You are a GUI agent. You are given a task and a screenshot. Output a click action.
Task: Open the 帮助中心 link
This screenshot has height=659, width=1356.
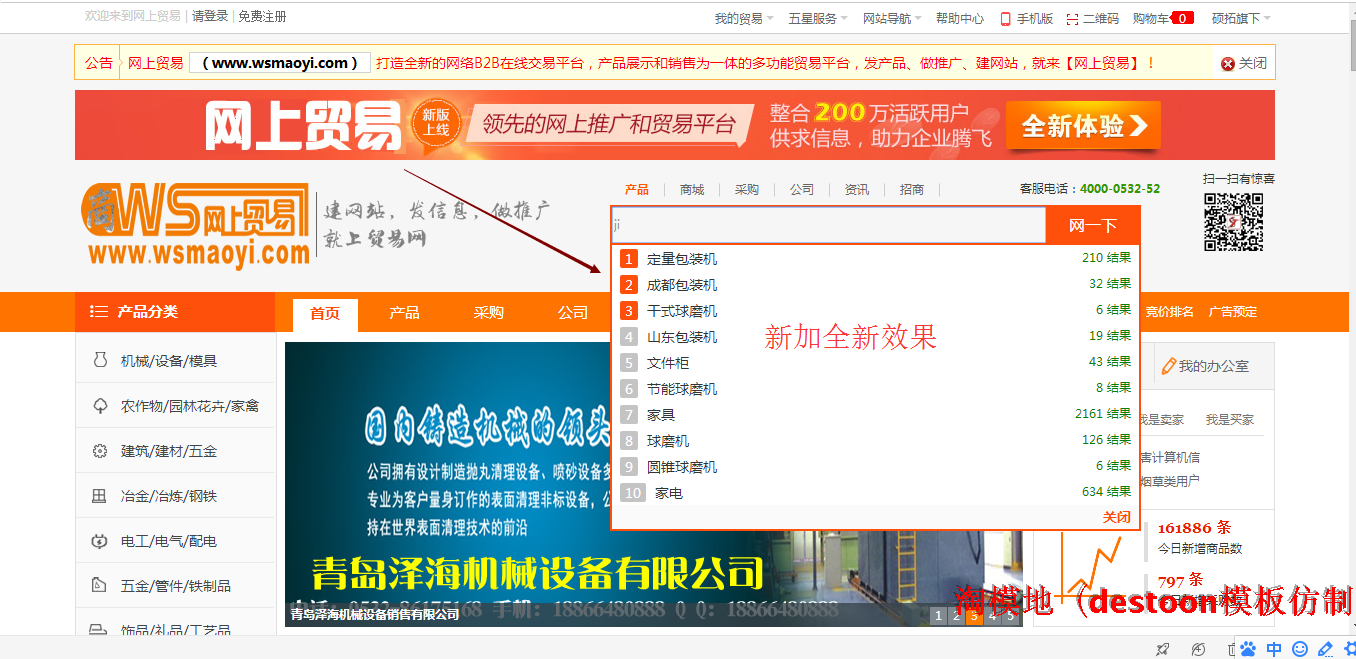pyautogui.click(x=960, y=18)
